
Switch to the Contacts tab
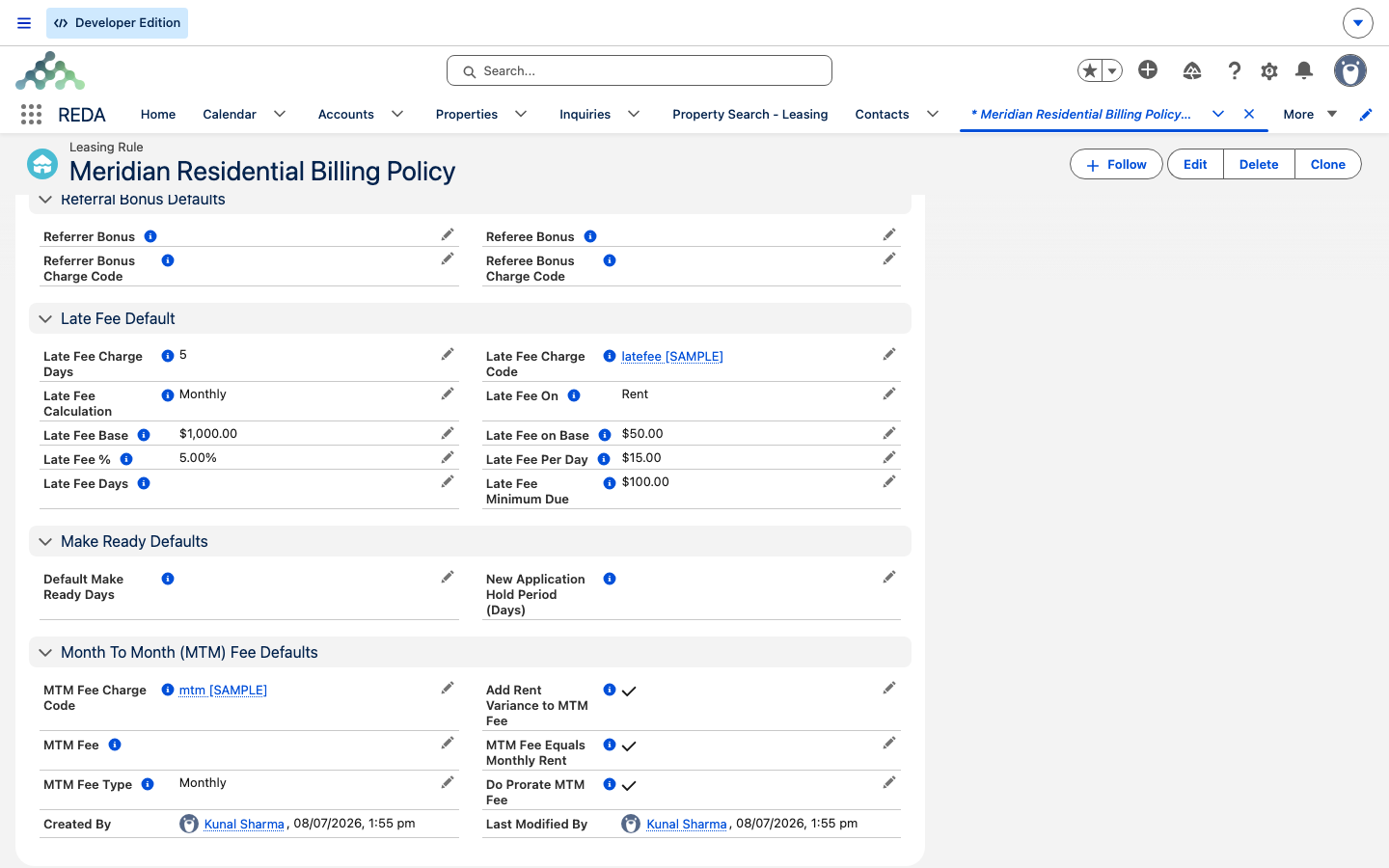pos(882,114)
